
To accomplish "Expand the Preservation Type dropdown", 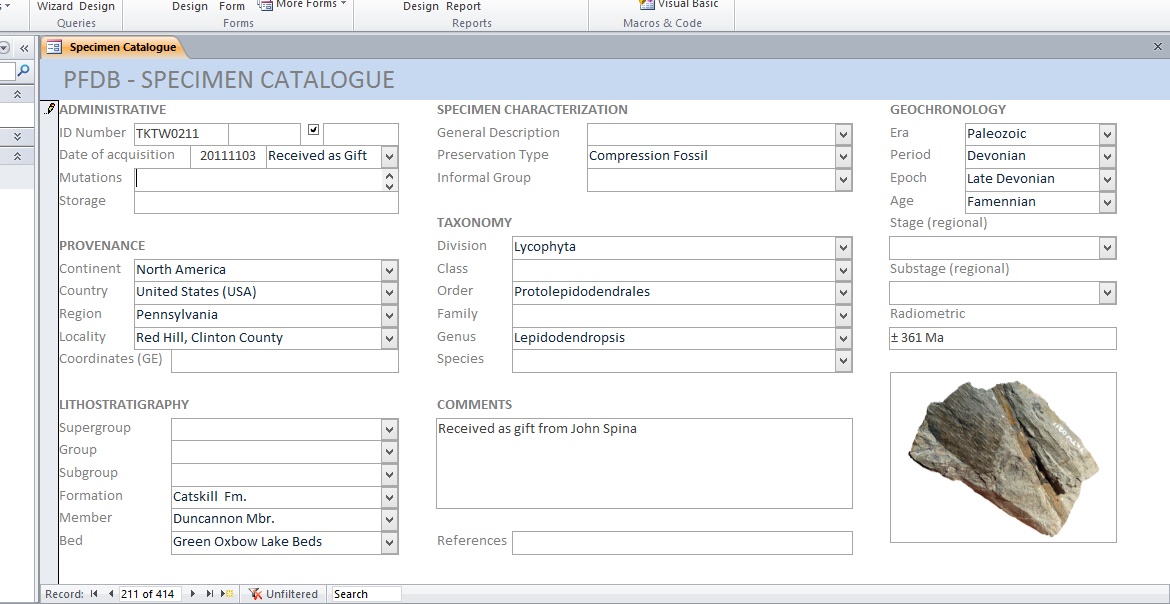I will click(x=843, y=157).
